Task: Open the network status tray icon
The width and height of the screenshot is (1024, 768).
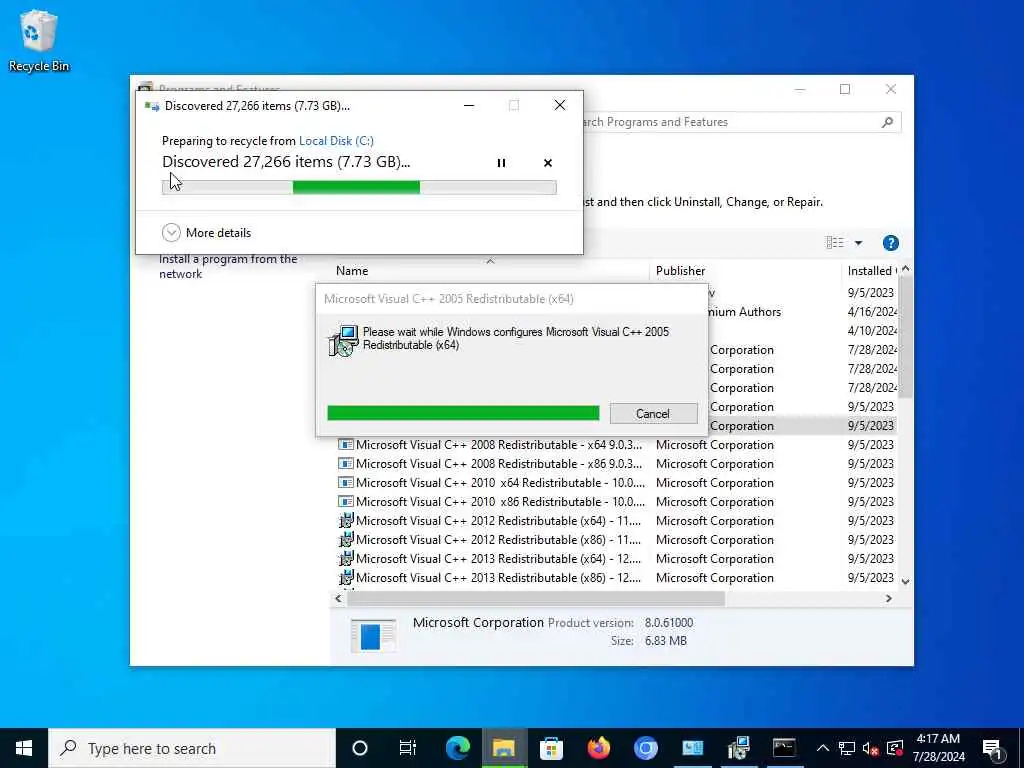Action: (847, 748)
